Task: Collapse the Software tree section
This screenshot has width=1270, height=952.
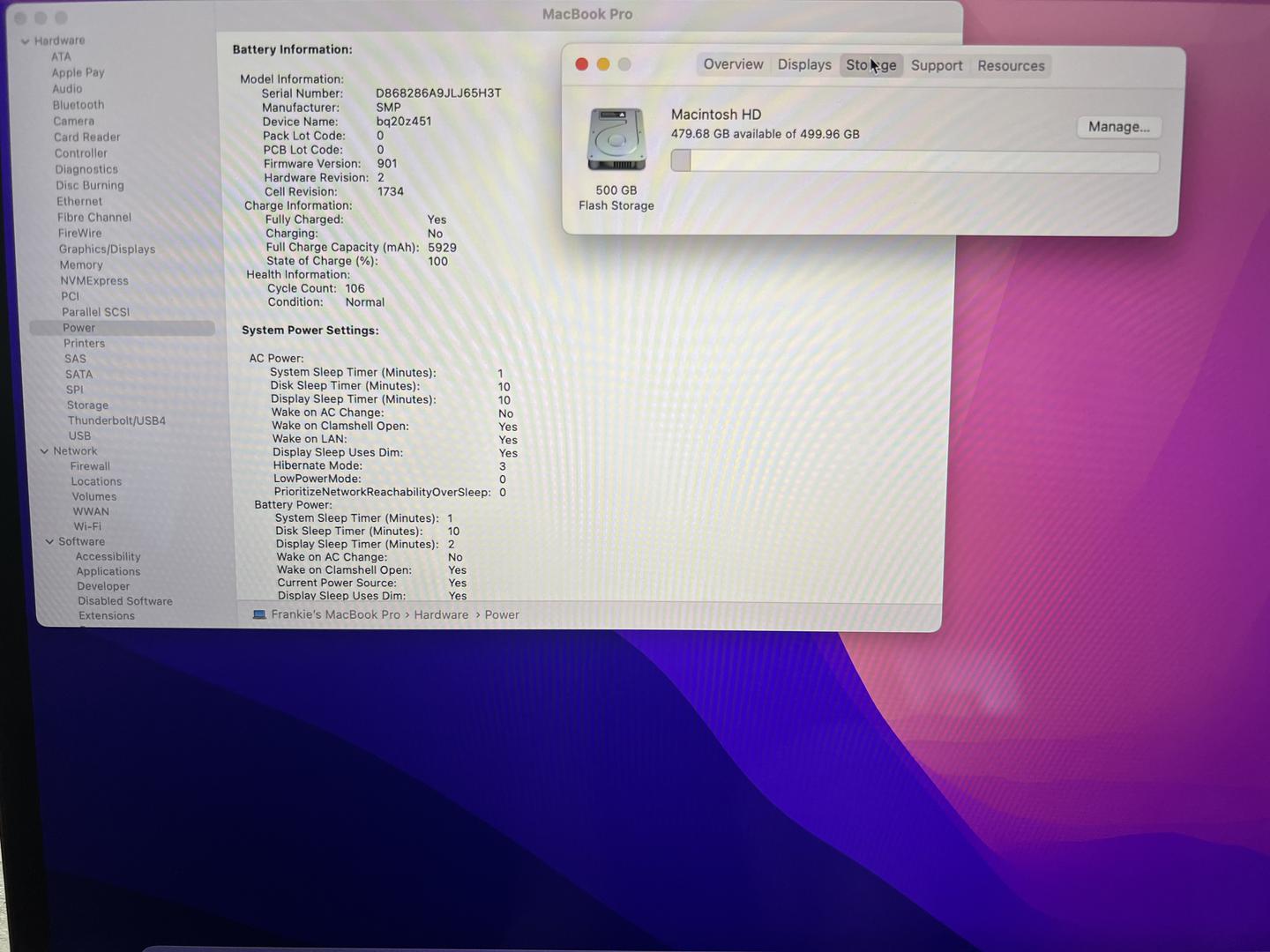Action: [x=49, y=542]
